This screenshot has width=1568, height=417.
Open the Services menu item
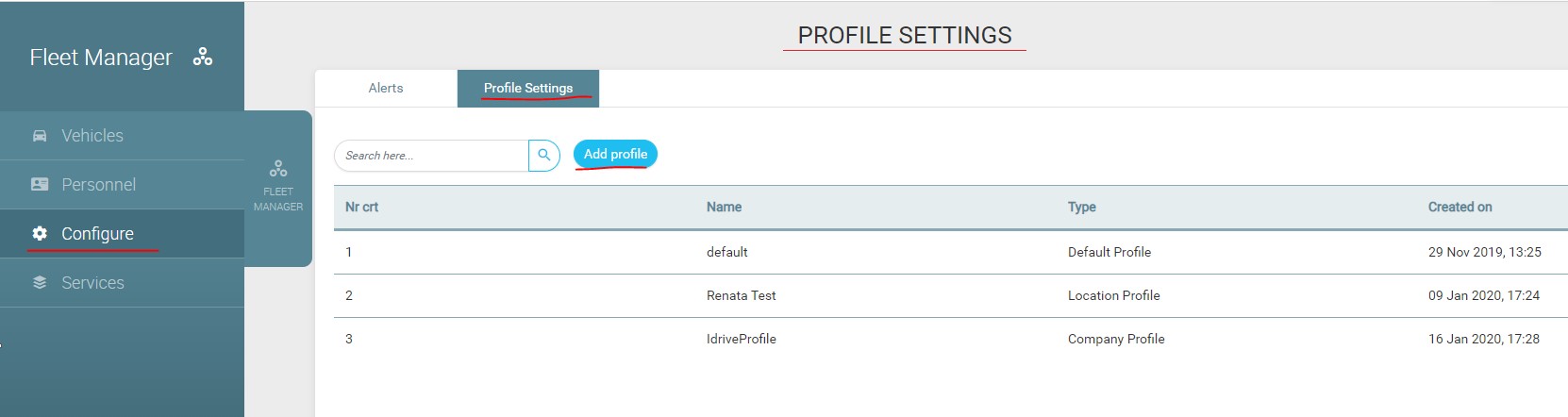[123, 282]
